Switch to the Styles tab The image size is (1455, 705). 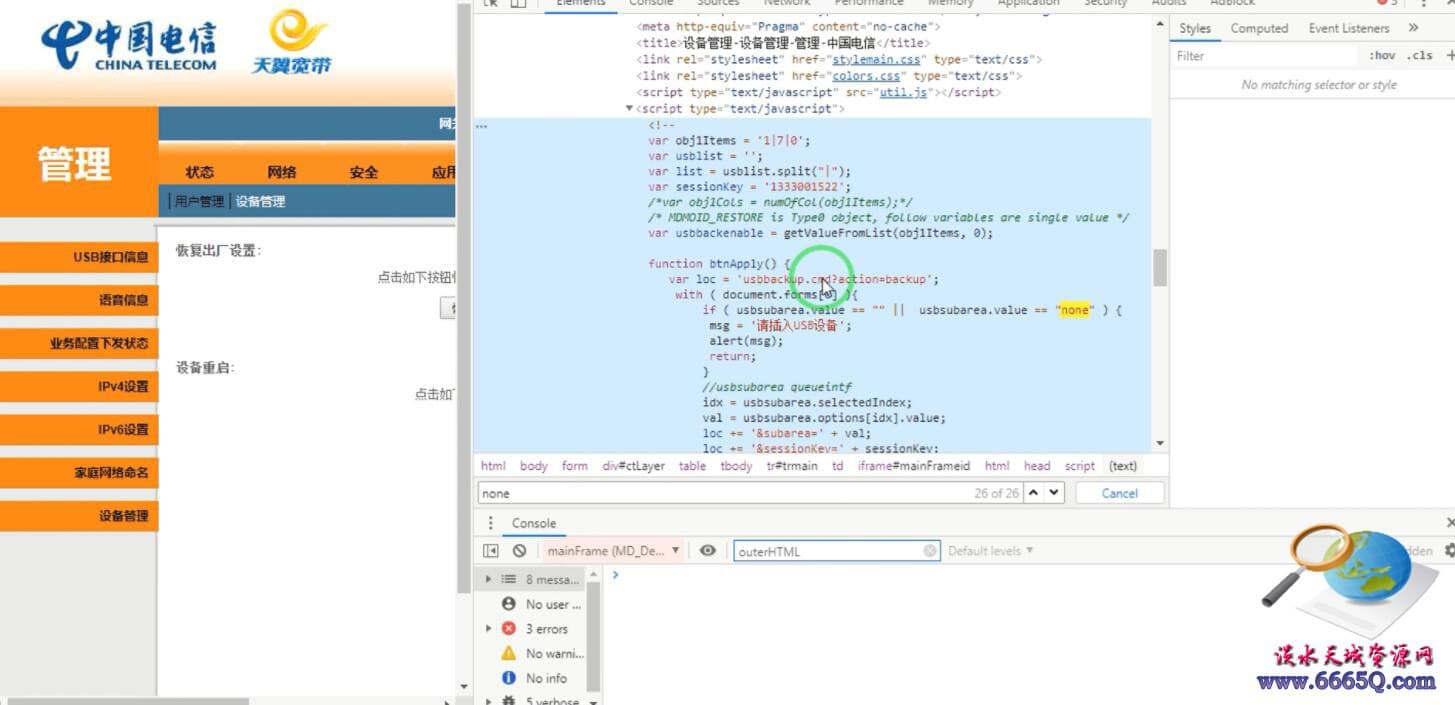(1194, 28)
